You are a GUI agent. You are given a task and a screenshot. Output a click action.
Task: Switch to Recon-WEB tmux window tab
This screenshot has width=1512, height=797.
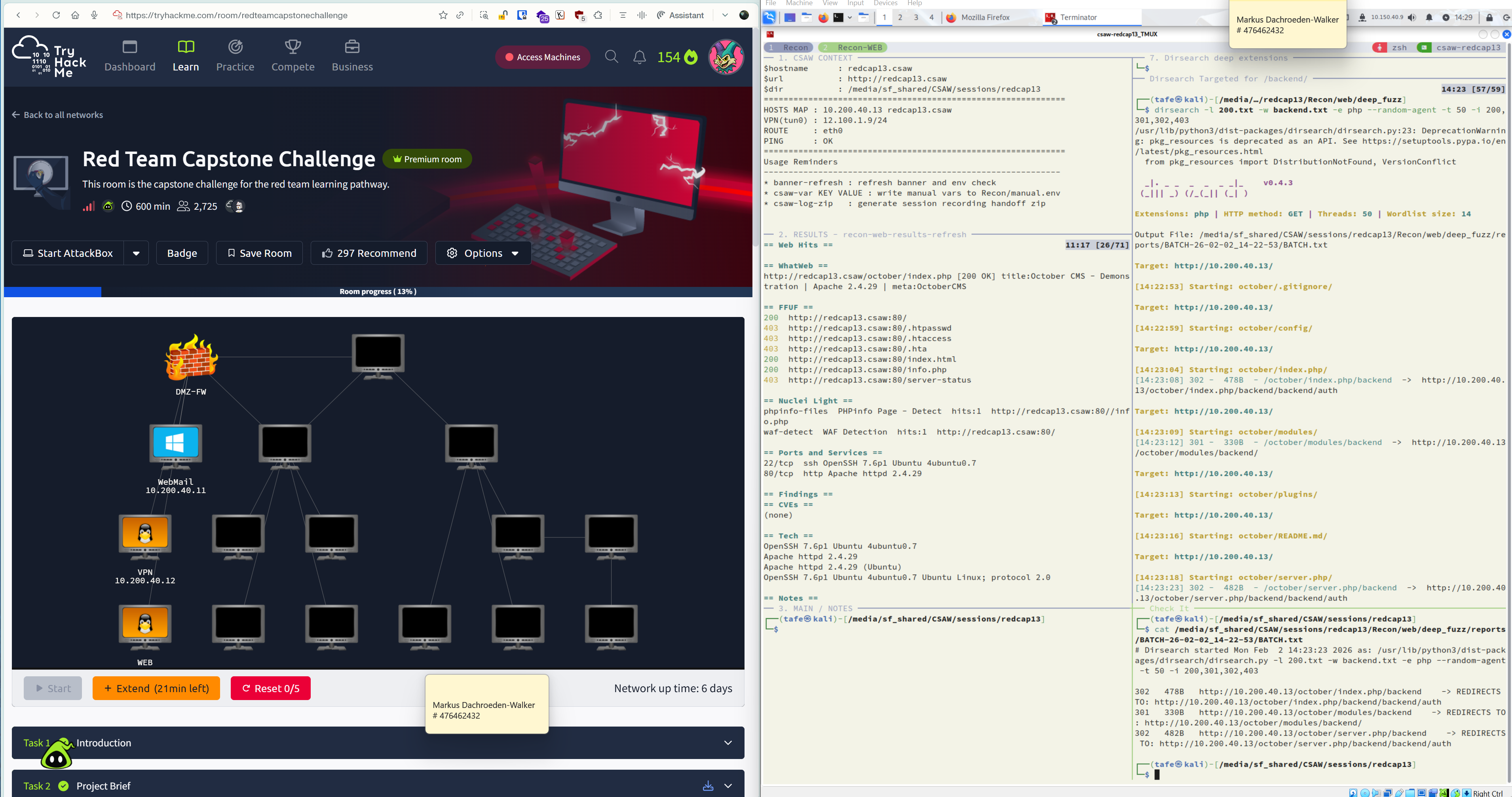853,47
